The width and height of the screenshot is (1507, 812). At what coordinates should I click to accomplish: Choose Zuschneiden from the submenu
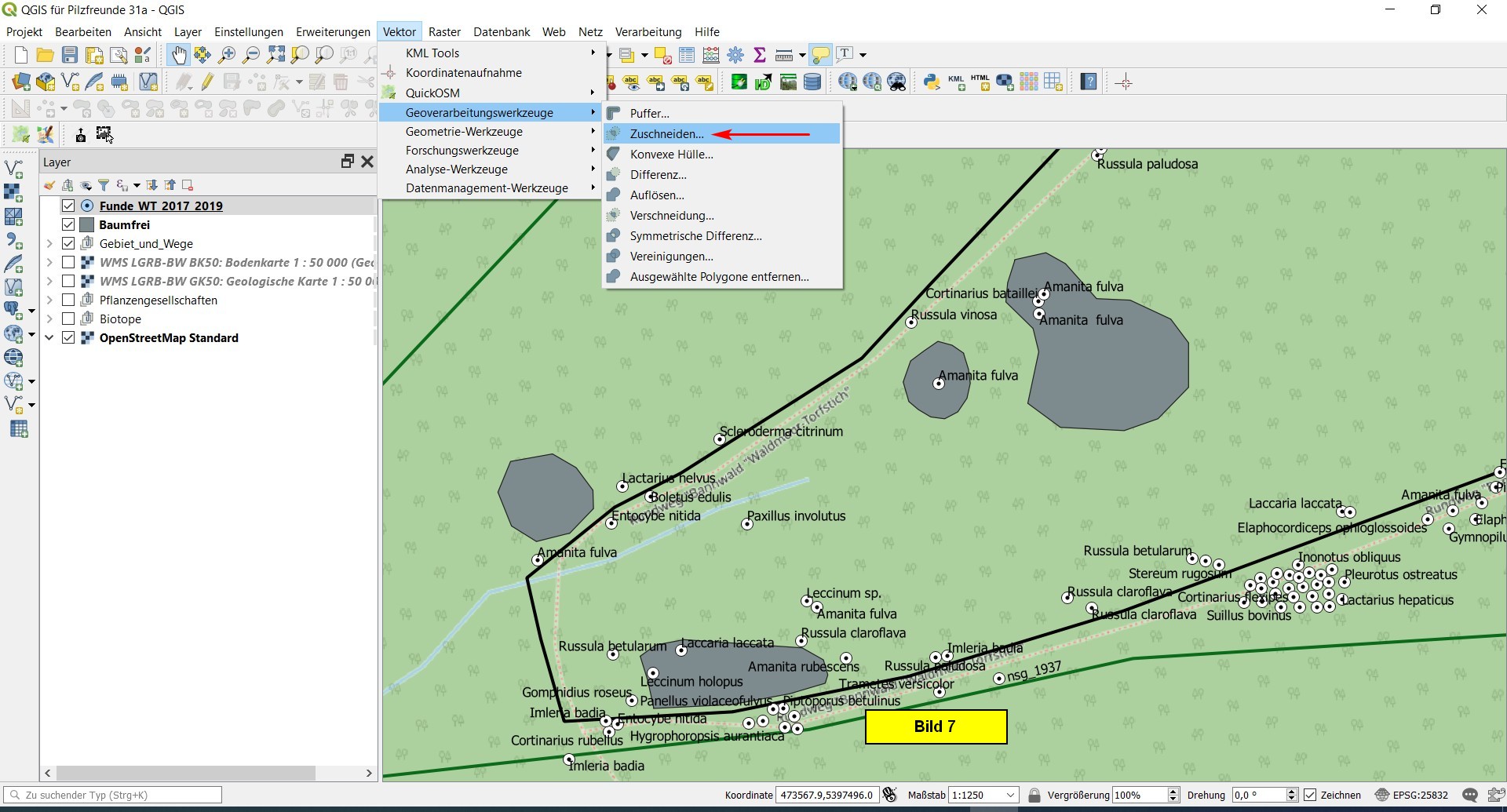point(666,134)
